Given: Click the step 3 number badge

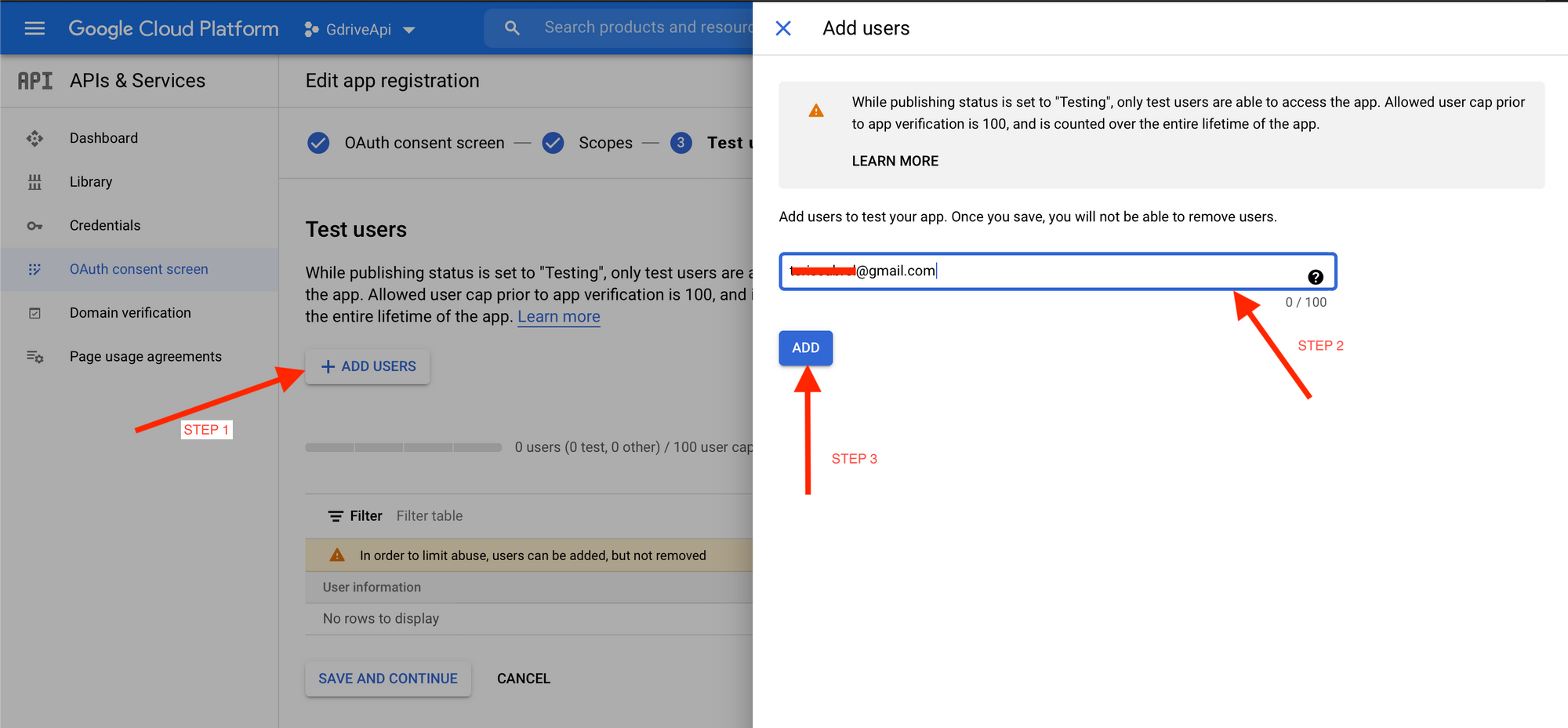Looking at the screenshot, I should click(x=681, y=143).
